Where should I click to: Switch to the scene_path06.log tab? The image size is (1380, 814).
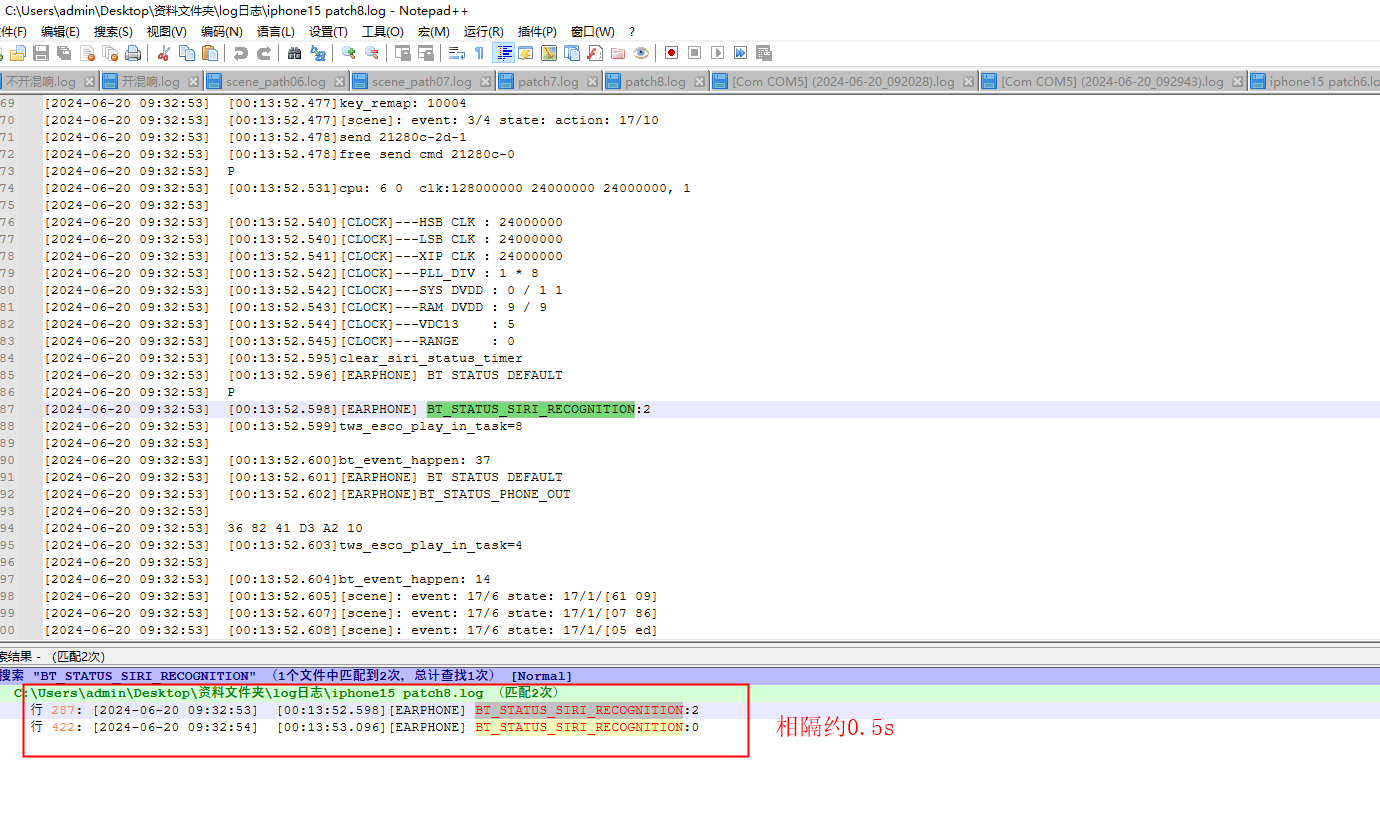(x=276, y=82)
